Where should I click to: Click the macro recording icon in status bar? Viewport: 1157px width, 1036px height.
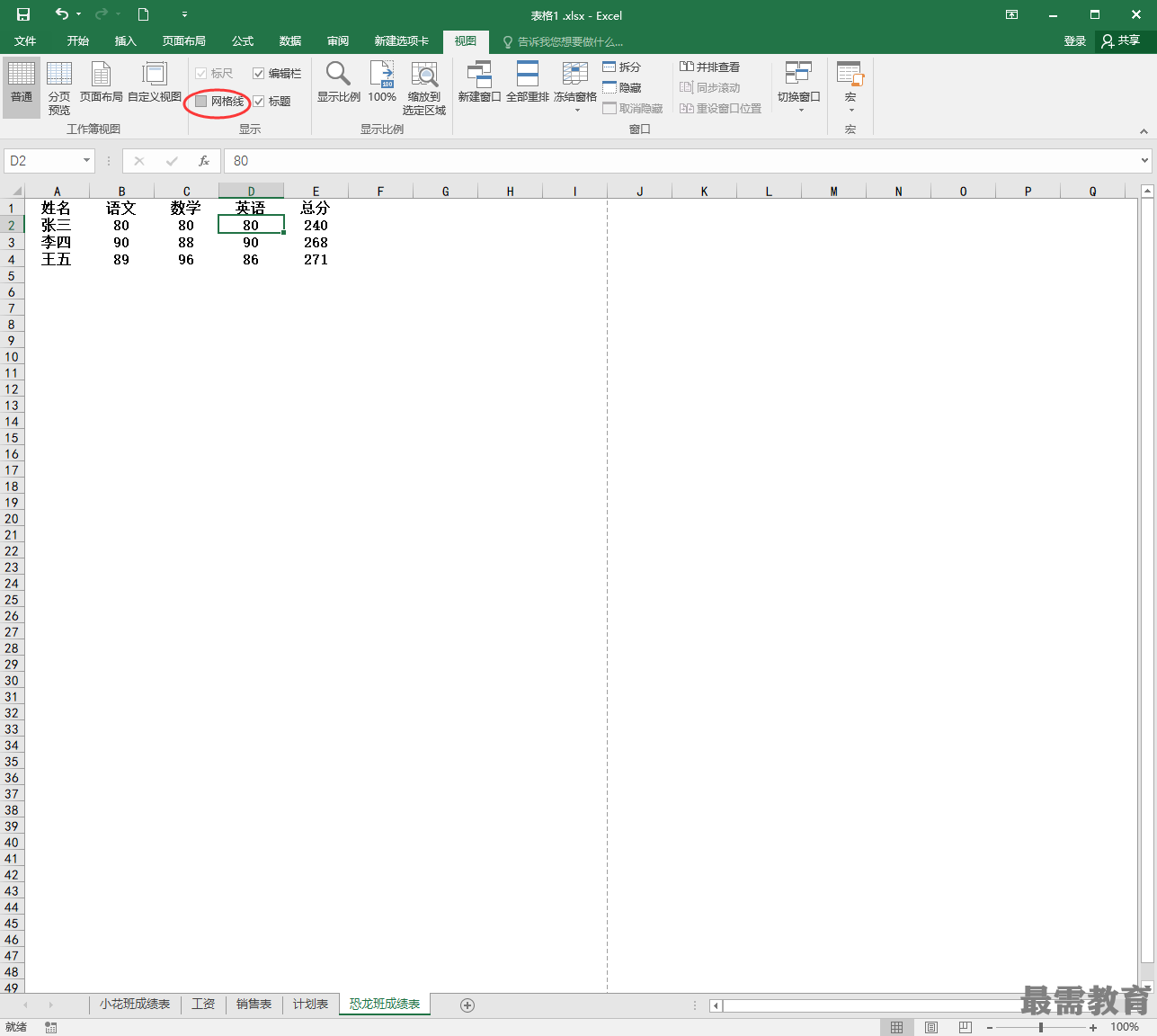tap(51, 1027)
